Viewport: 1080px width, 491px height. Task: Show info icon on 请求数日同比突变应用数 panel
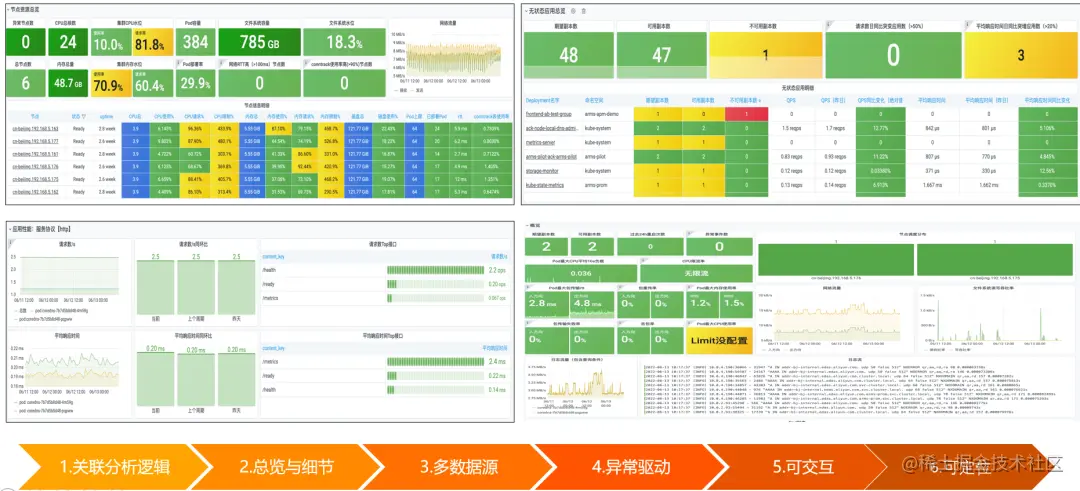(x=829, y=23)
